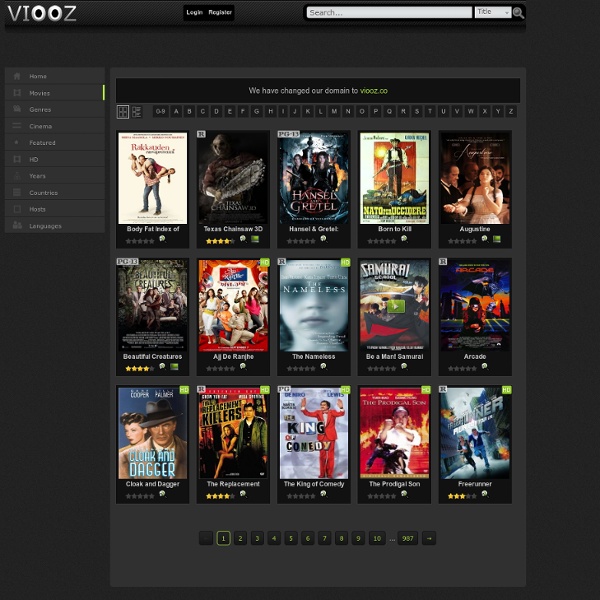The height and width of the screenshot is (600, 600).
Task: Click the green screen icon under Texas Chainsaw 3D
Action: tap(255, 239)
